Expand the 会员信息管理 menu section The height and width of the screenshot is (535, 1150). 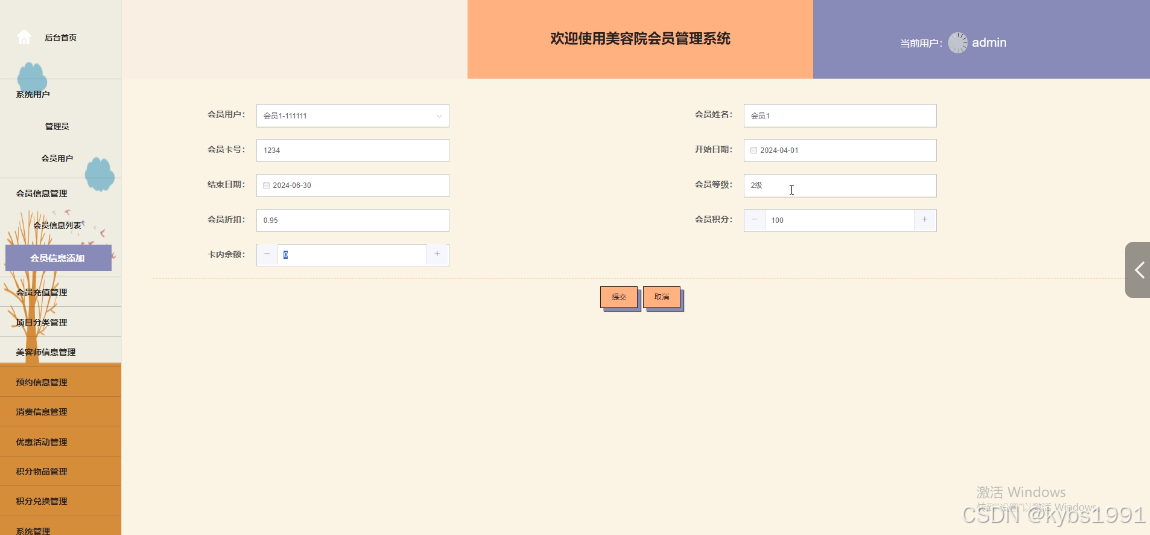[42, 194]
